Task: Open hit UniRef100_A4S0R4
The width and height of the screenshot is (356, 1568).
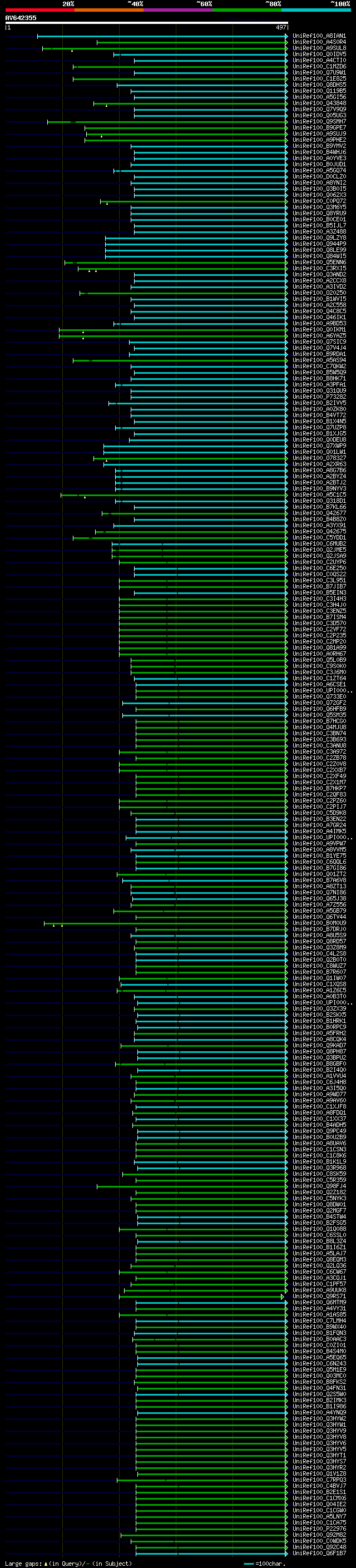Action: [319, 42]
